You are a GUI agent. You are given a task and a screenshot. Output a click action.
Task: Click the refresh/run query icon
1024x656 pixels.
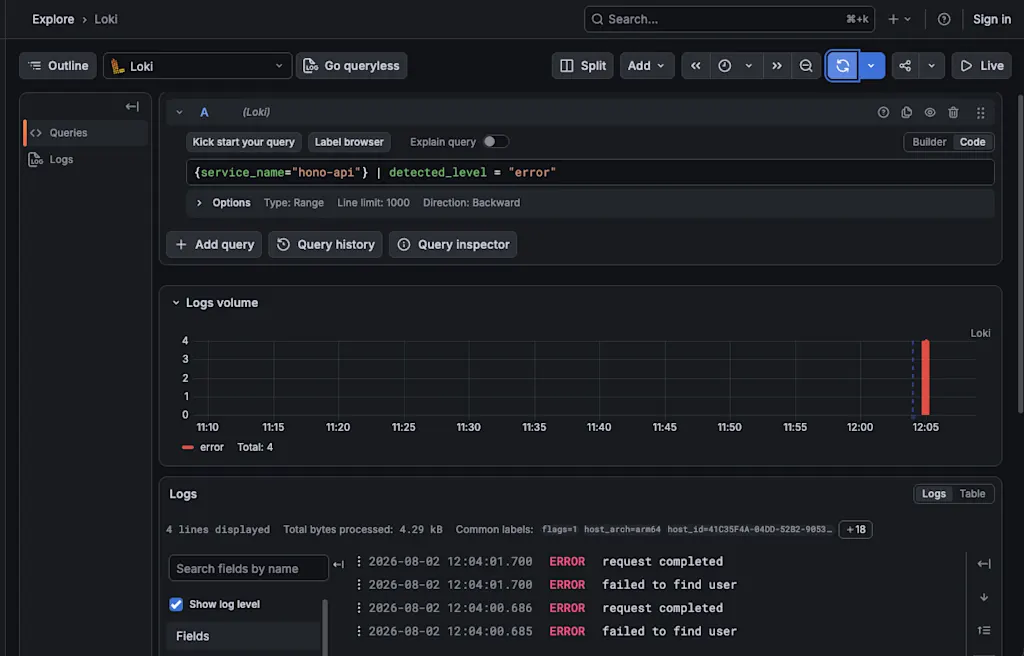point(842,65)
